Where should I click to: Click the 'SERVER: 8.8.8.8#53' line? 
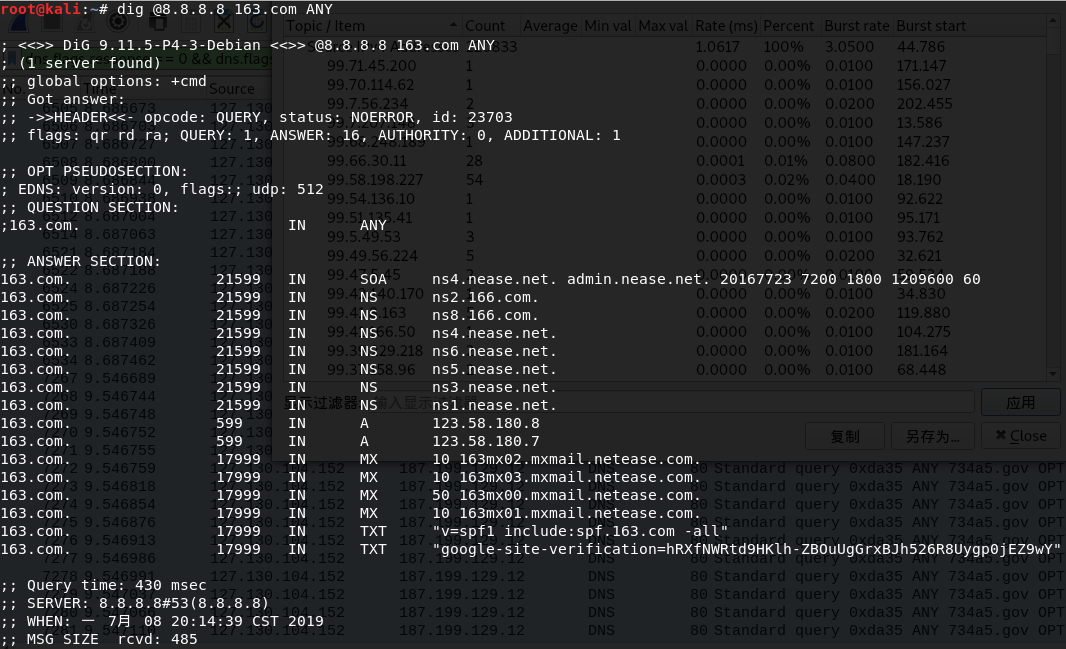[135, 603]
